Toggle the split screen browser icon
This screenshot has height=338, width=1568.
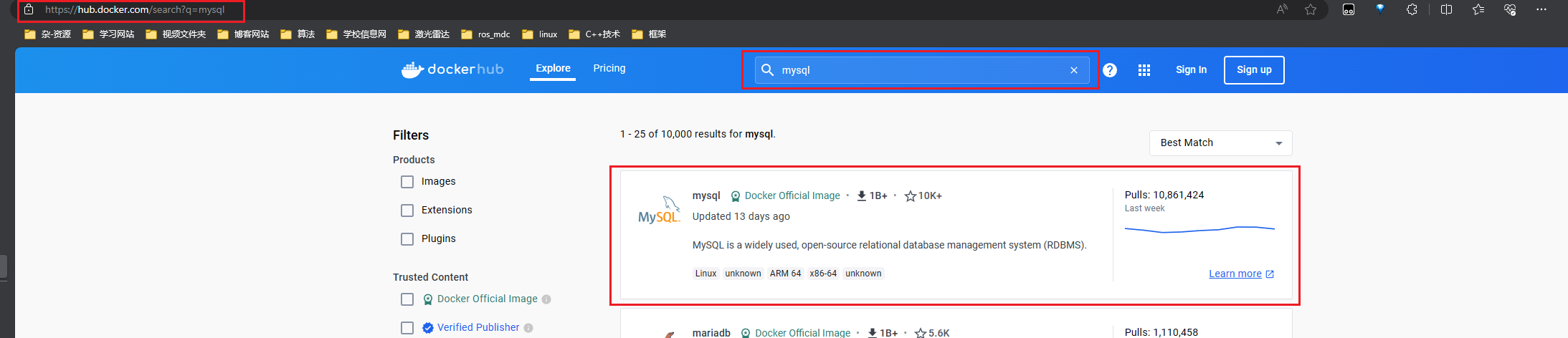coord(1446,9)
